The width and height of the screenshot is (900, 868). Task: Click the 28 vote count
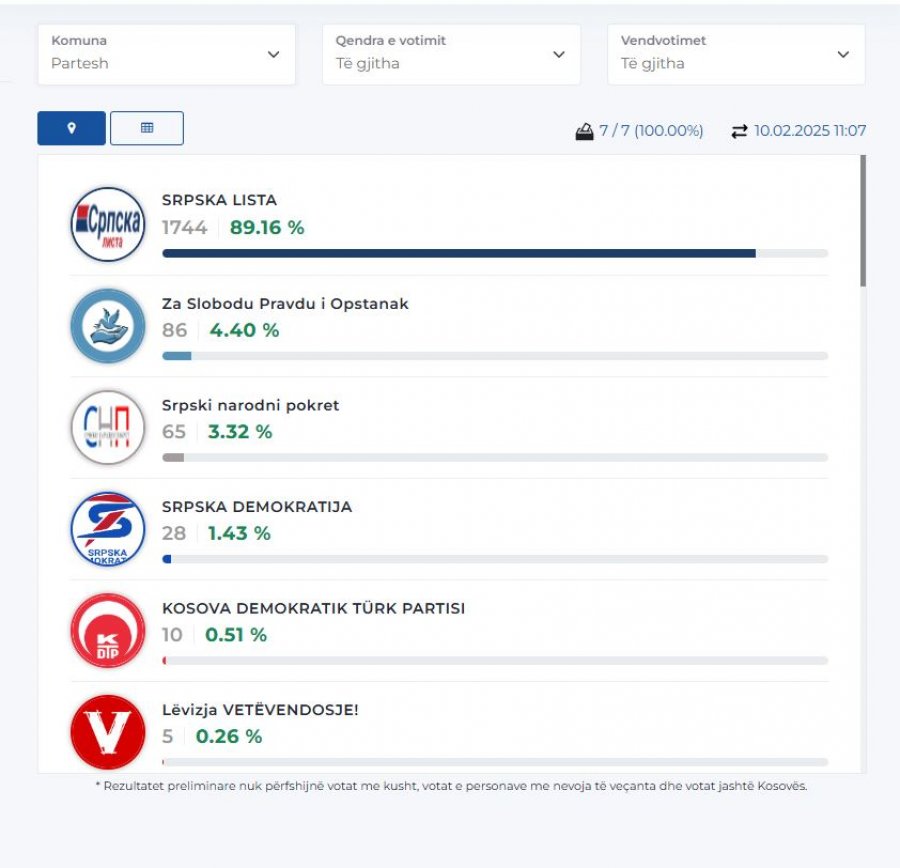(x=174, y=533)
